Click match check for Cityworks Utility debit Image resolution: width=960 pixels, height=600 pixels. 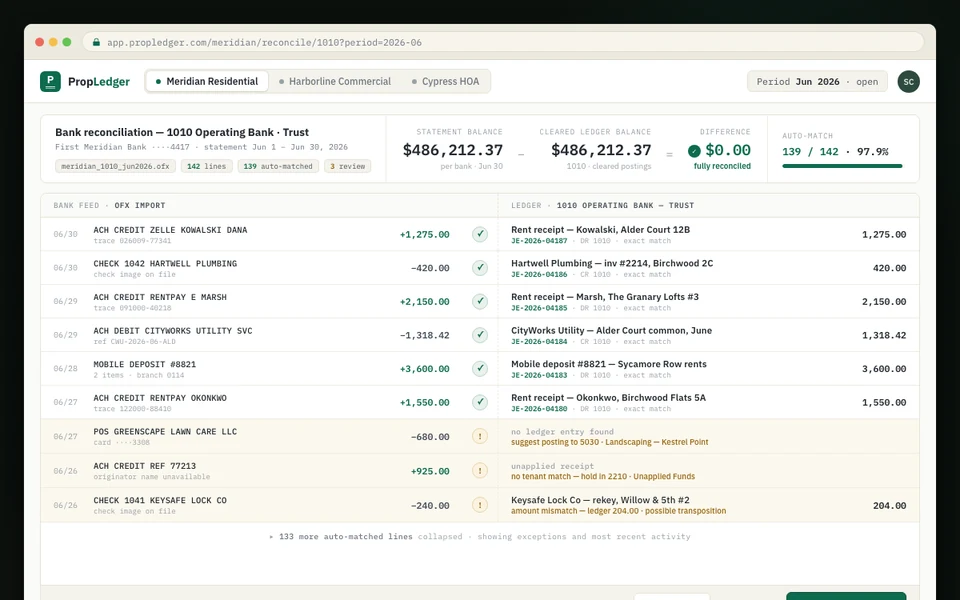click(x=479, y=335)
